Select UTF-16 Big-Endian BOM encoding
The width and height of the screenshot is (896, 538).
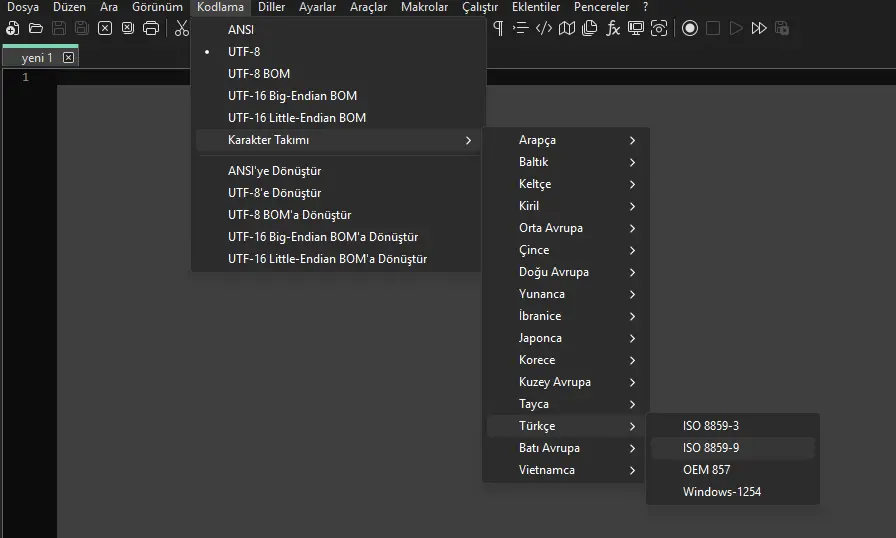[x=338, y=96]
